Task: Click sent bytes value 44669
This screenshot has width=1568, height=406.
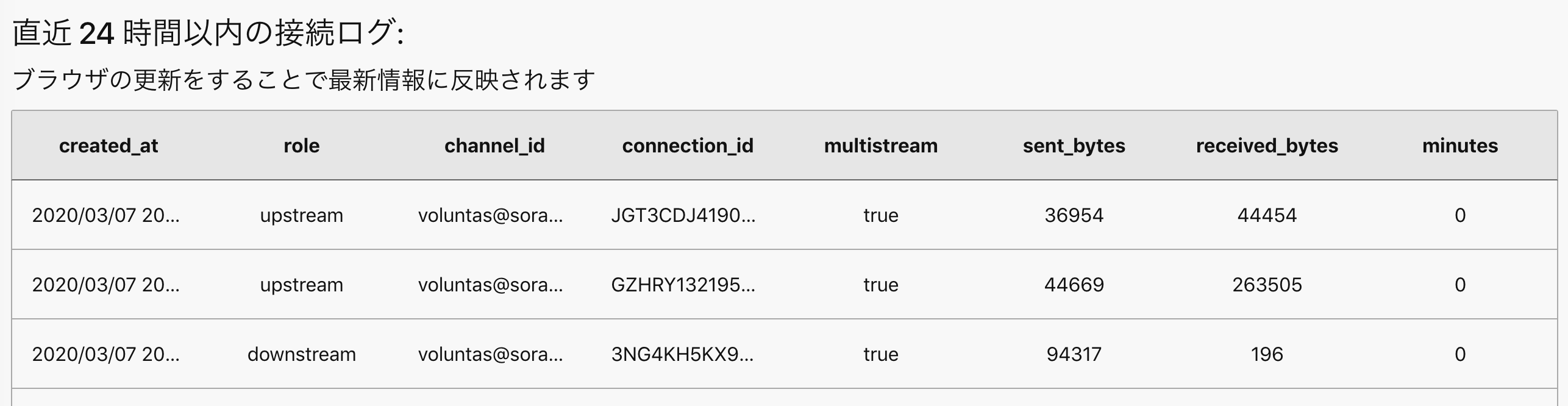Action: tap(1074, 285)
